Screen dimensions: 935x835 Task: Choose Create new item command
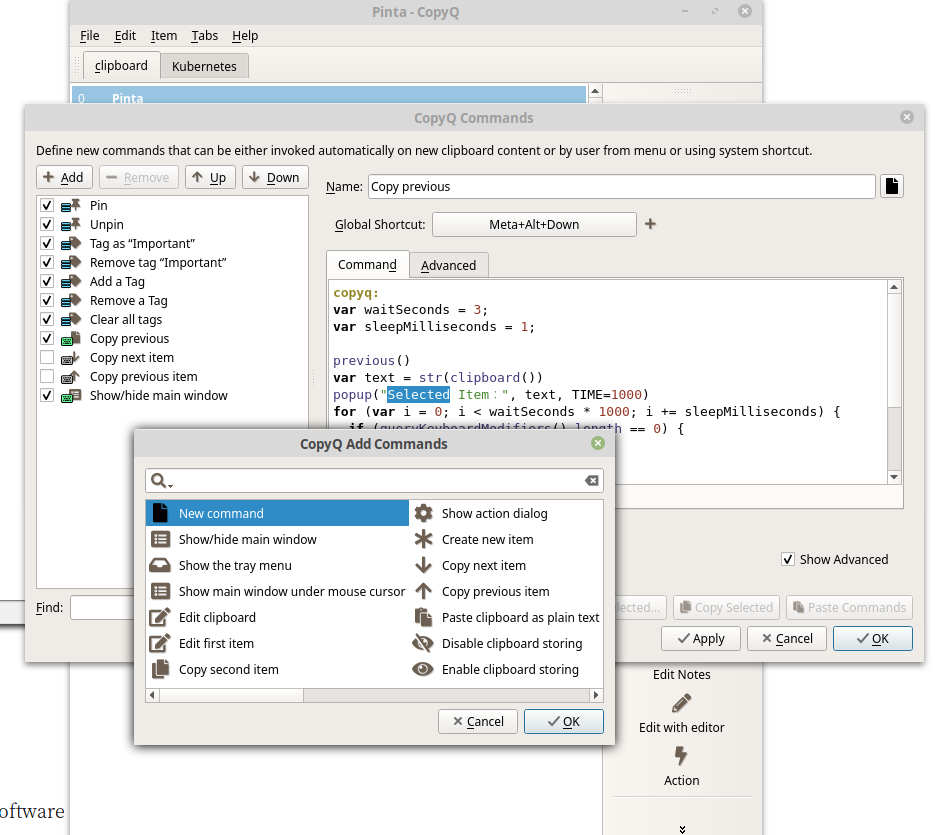tap(506, 539)
